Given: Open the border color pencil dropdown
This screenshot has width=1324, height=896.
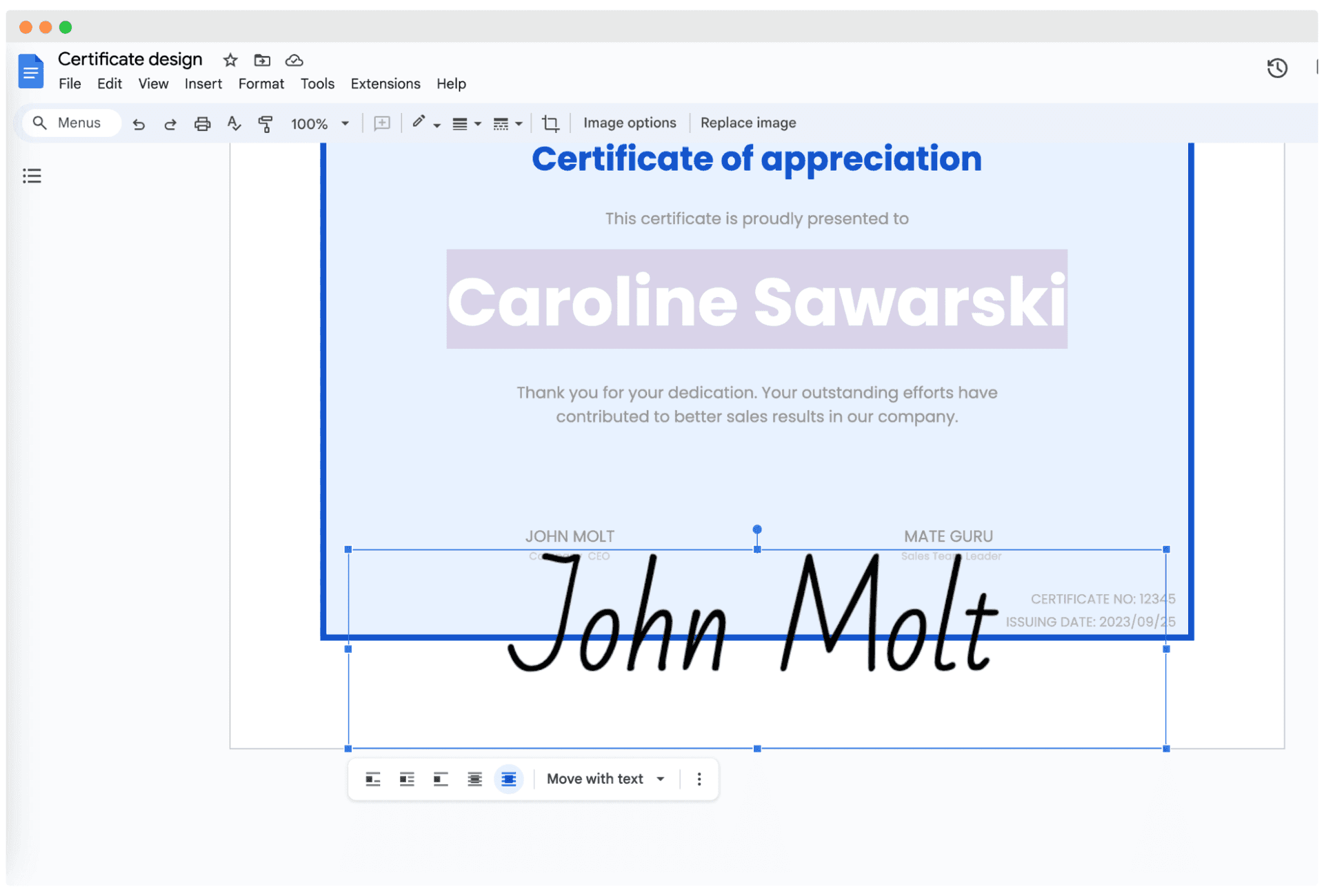Looking at the screenshot, I should (x=426, y=123).
